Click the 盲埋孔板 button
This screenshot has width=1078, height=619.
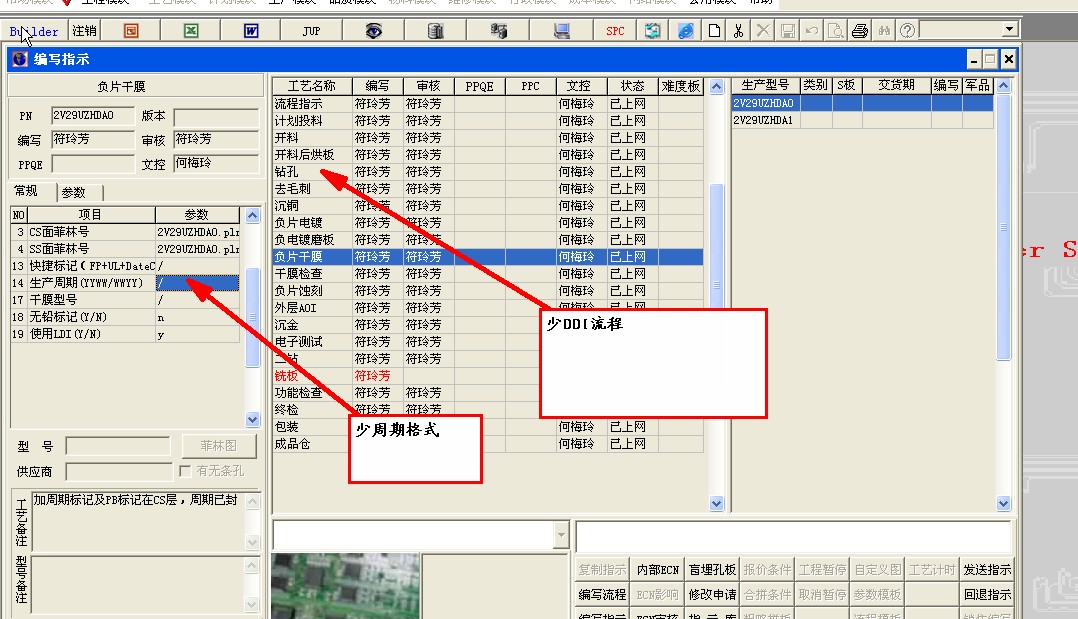pyautogui.click(x=712, y=569)
